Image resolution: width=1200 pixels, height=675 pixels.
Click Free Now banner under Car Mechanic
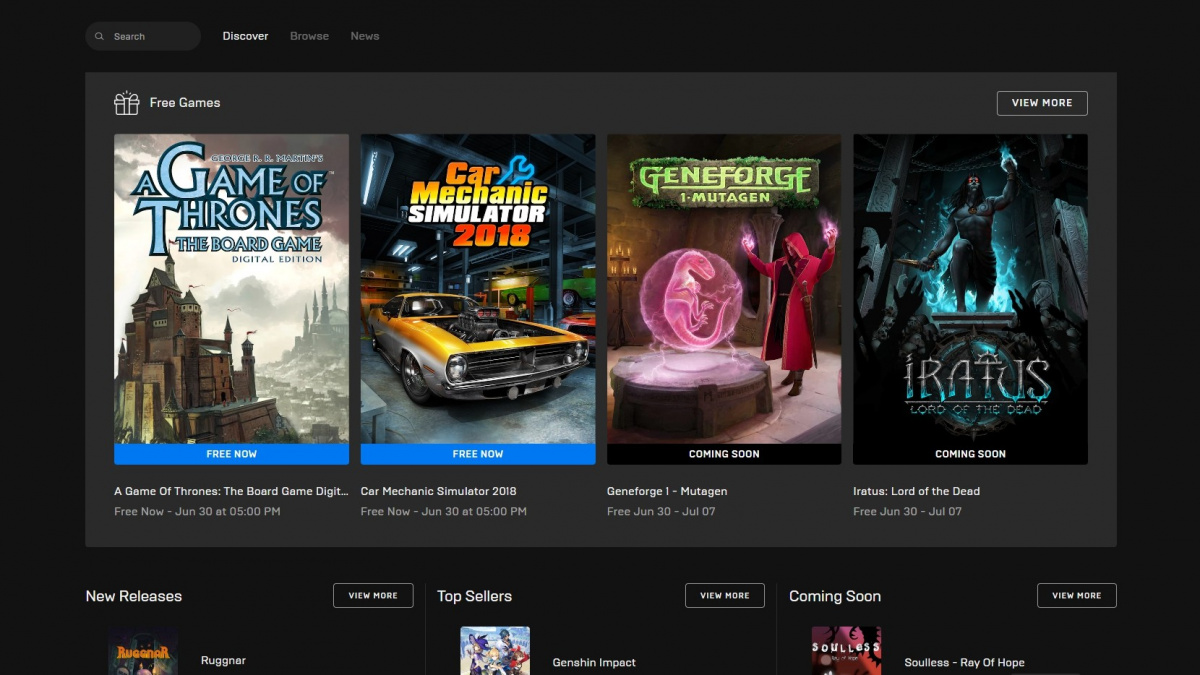(x=478, y=454)
